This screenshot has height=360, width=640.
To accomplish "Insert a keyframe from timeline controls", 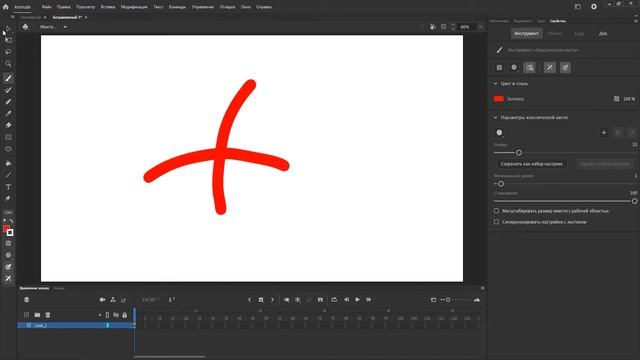I will [x=261, y=300].
